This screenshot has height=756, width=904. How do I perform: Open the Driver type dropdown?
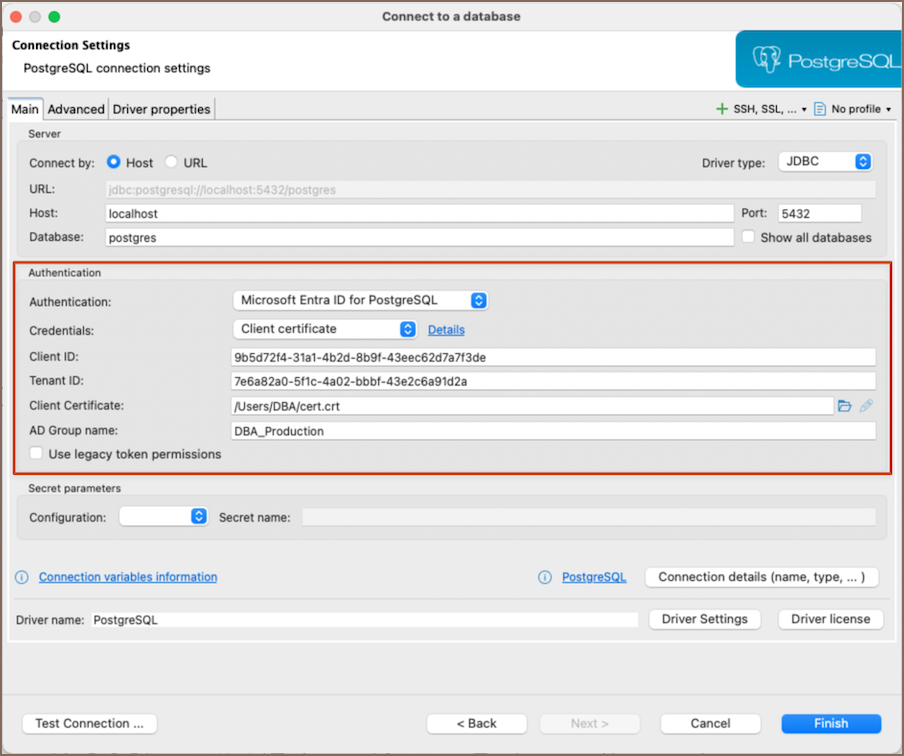825,162
